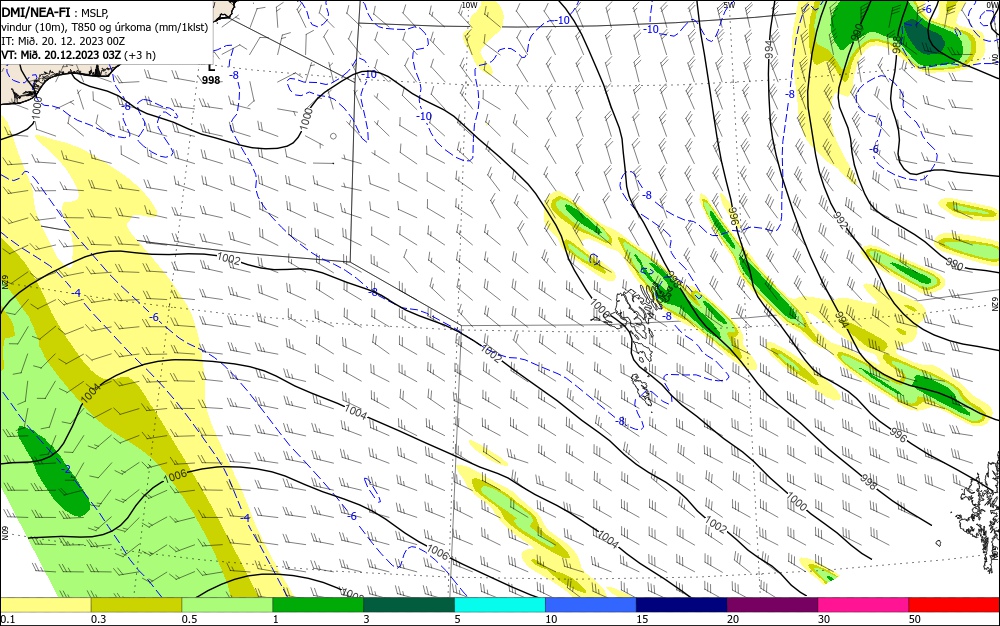
Task: Select the red above-50 legend swatch
Action: 954,605
